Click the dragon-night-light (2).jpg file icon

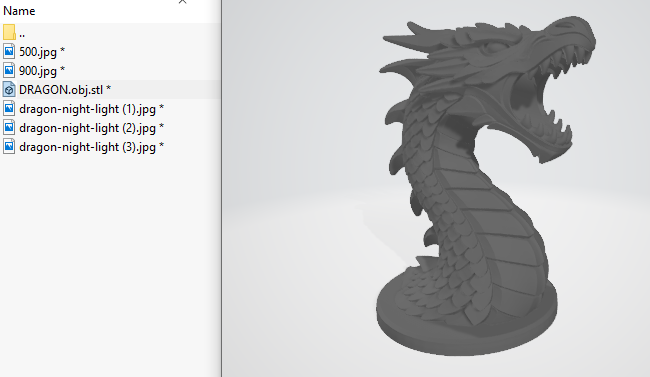pos(9,128)
